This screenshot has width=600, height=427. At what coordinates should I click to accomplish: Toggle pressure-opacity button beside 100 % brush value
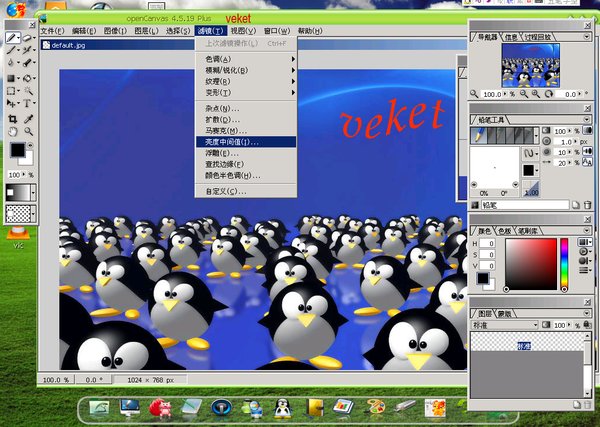[587, 131]
